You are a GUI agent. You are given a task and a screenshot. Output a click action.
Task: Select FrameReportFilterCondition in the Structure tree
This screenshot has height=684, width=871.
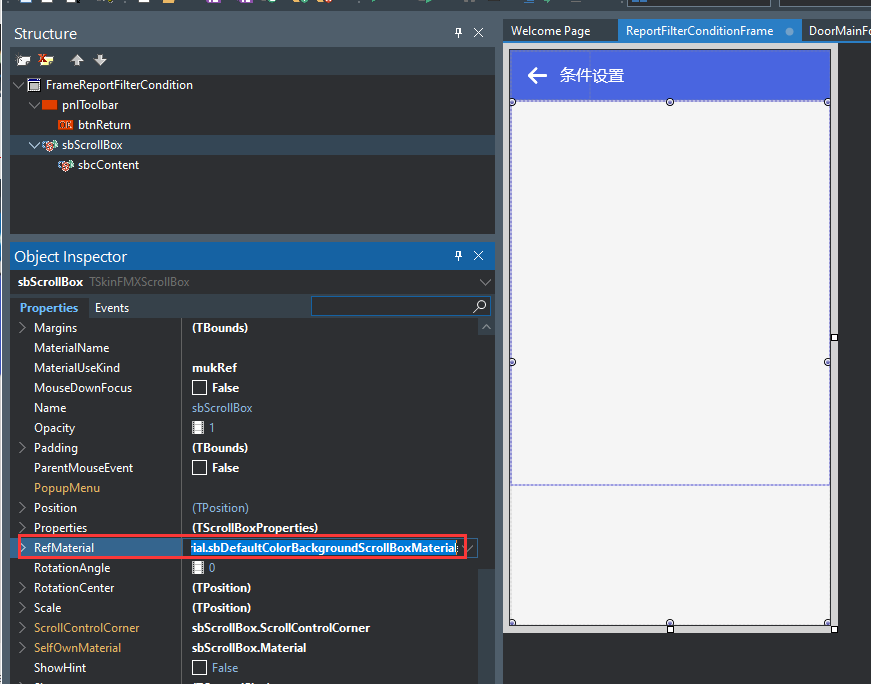(x=119, y=85)
